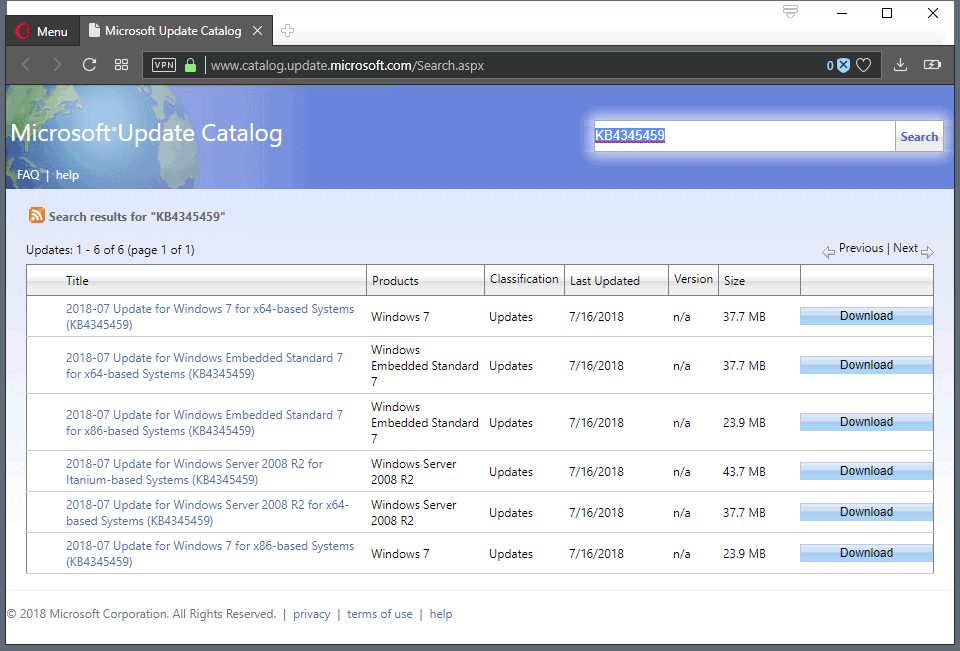Open the help link in header
Viewport: 960px width, 651px height.
[67, 175]
